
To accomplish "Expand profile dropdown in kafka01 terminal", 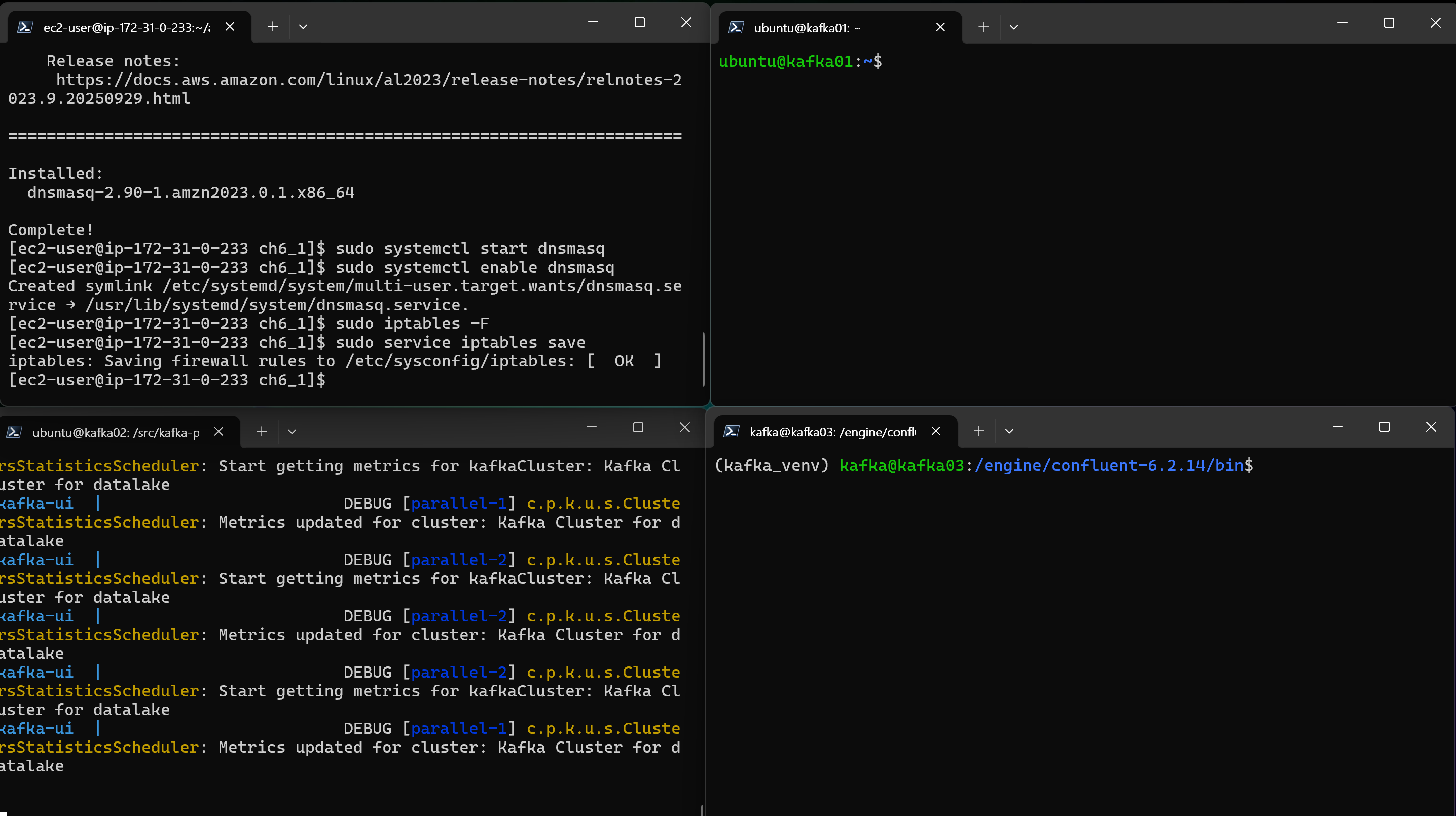I will pyautogui.click(x=1013, y=27).
